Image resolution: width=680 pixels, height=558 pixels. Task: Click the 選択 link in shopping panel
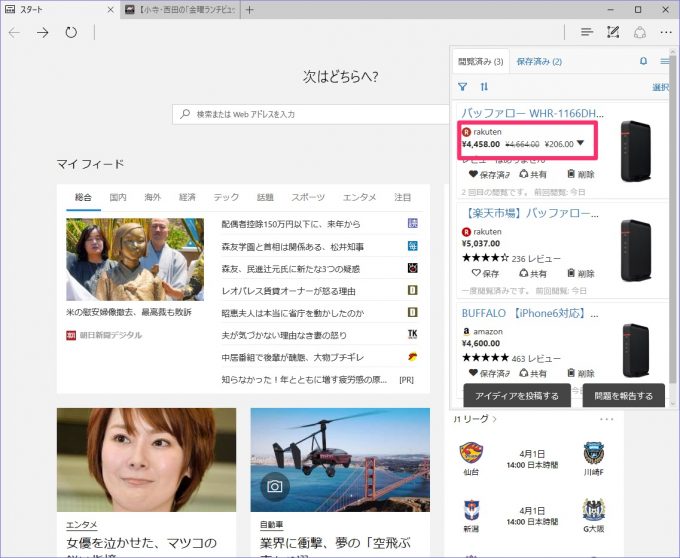(x=661, y=87)
